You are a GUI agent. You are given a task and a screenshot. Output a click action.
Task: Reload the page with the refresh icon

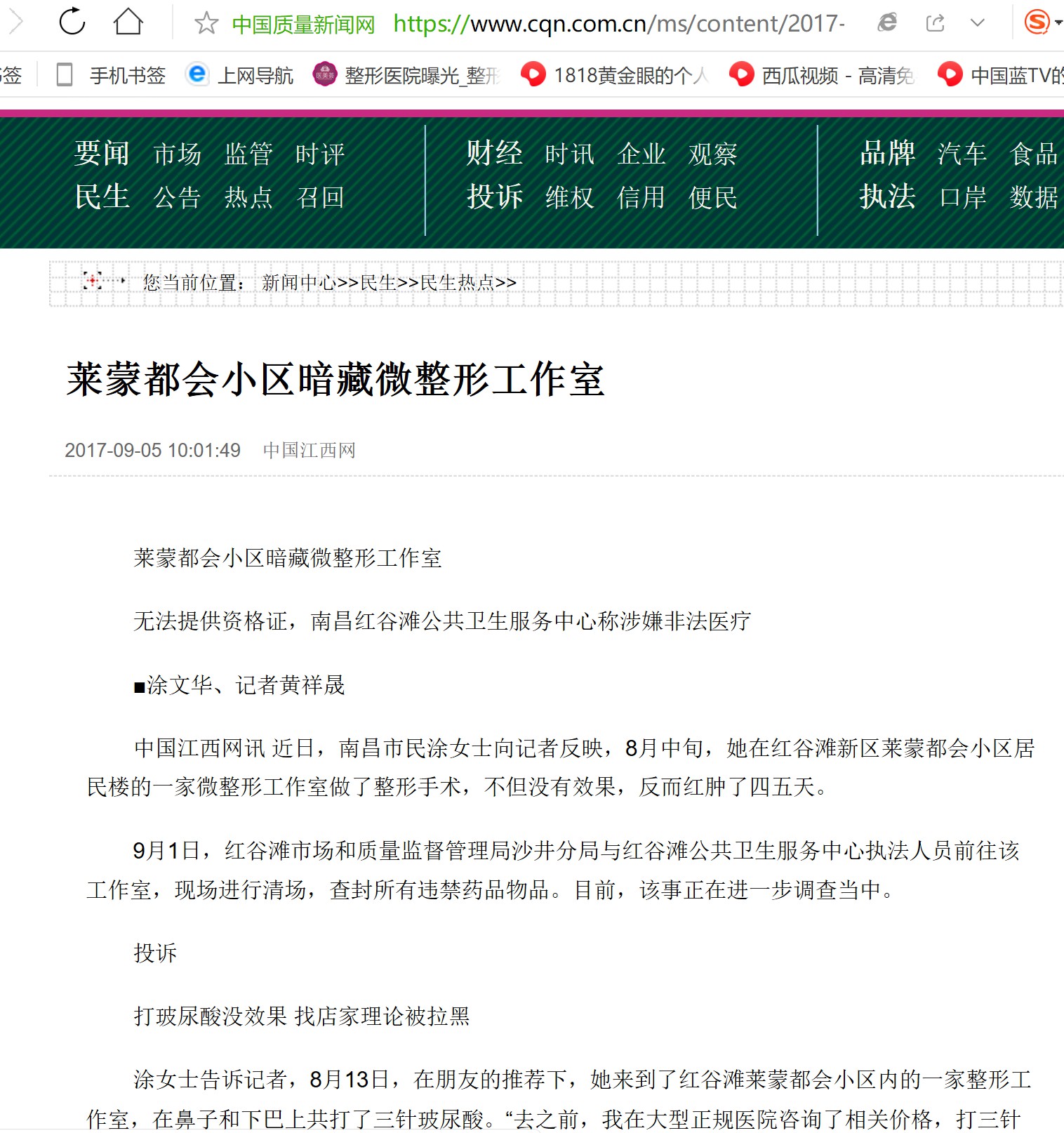coord(72,22)
